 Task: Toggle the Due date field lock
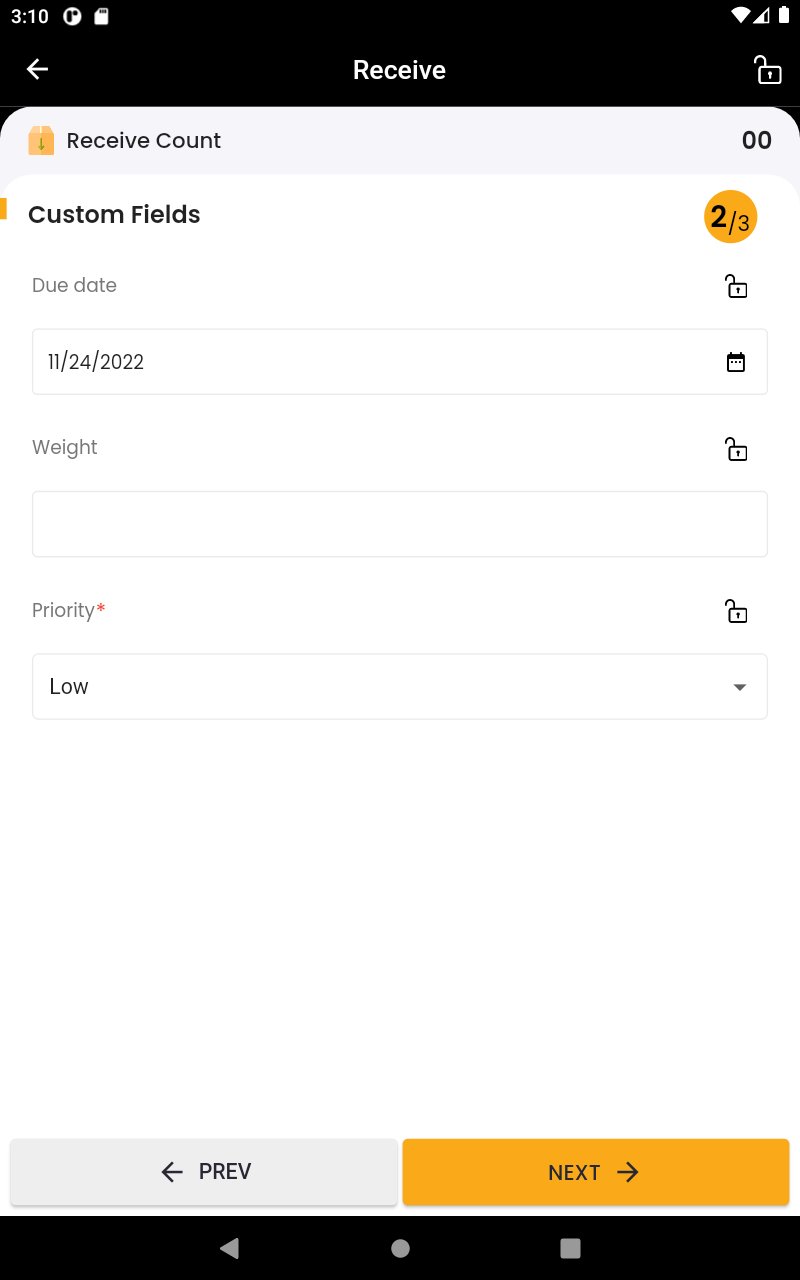[x=736, y=287]
